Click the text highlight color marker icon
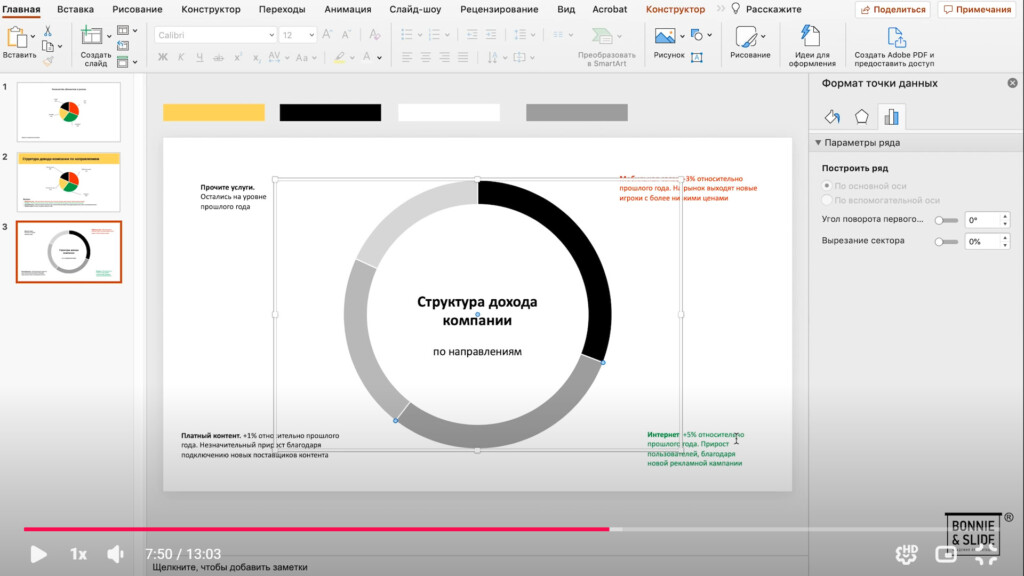The image size is (1024, 576). 340,57
